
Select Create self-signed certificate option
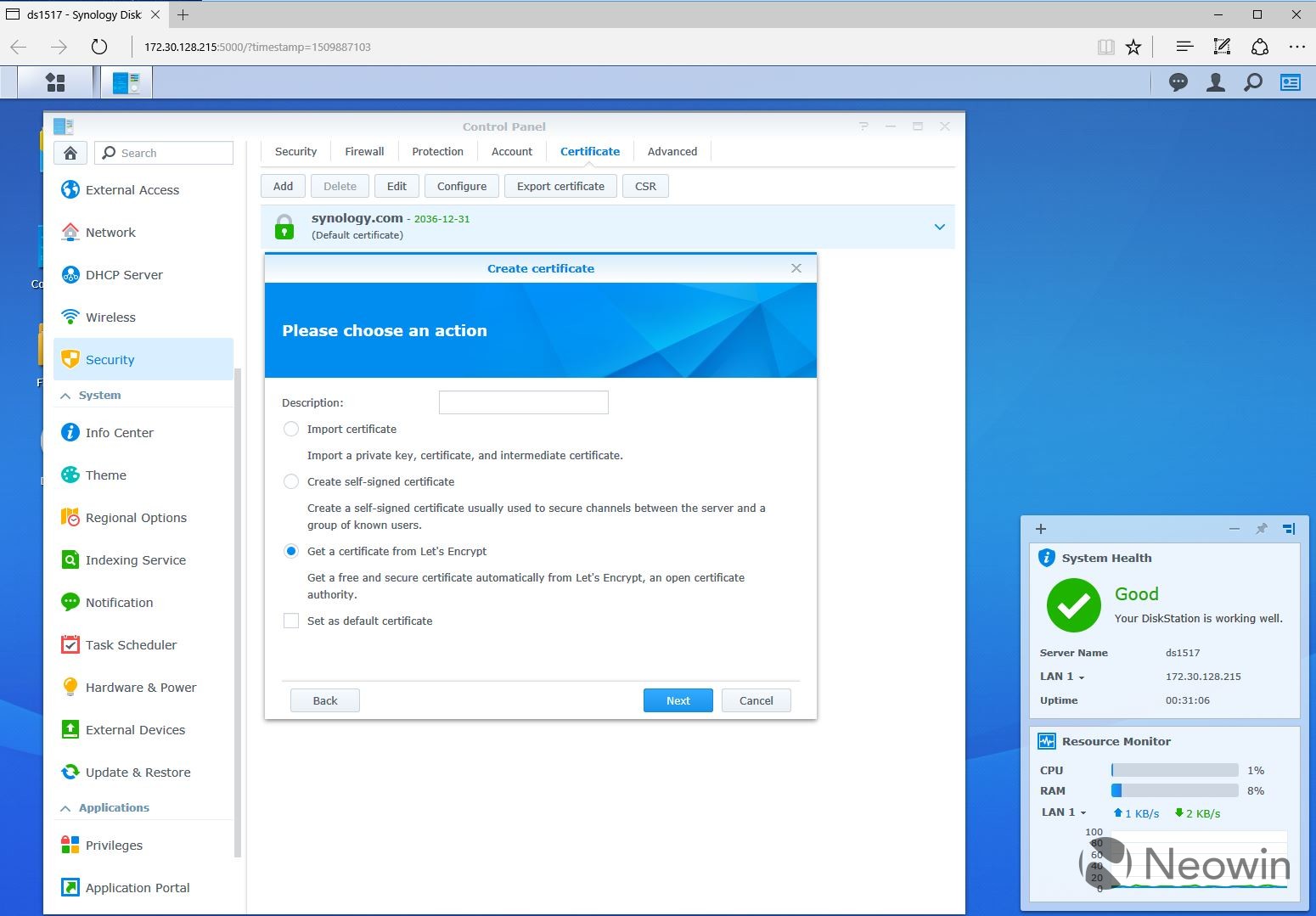291,481
